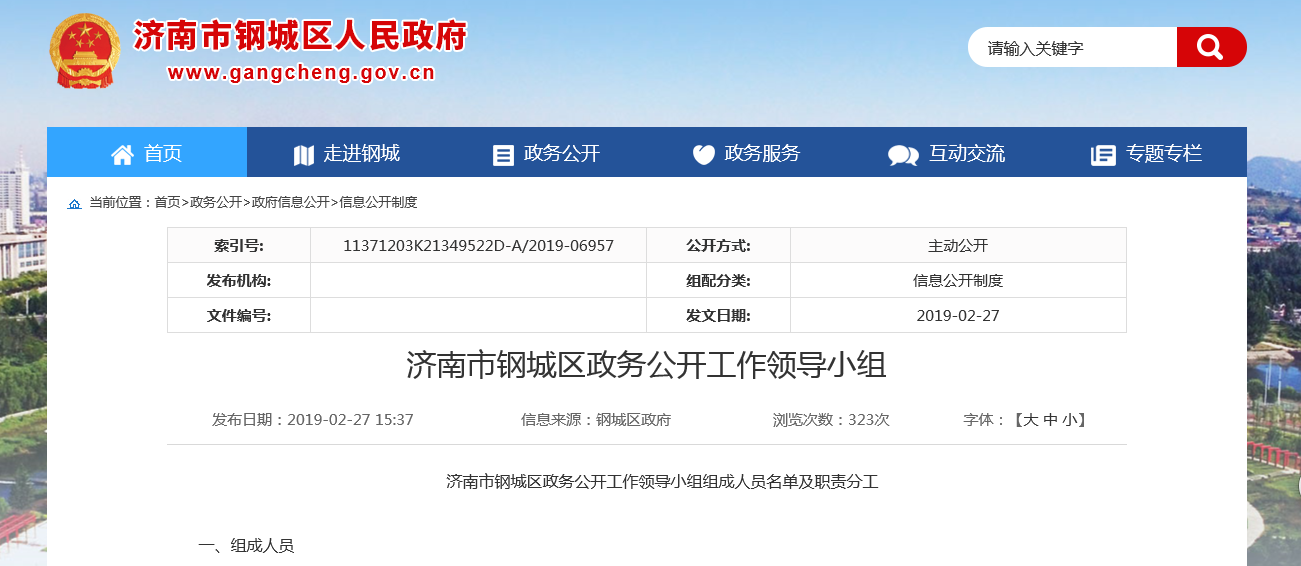1301x566 pixels.
Task: Click the 2019-02-27 发文日期 cell
Action: pos(958,315)
